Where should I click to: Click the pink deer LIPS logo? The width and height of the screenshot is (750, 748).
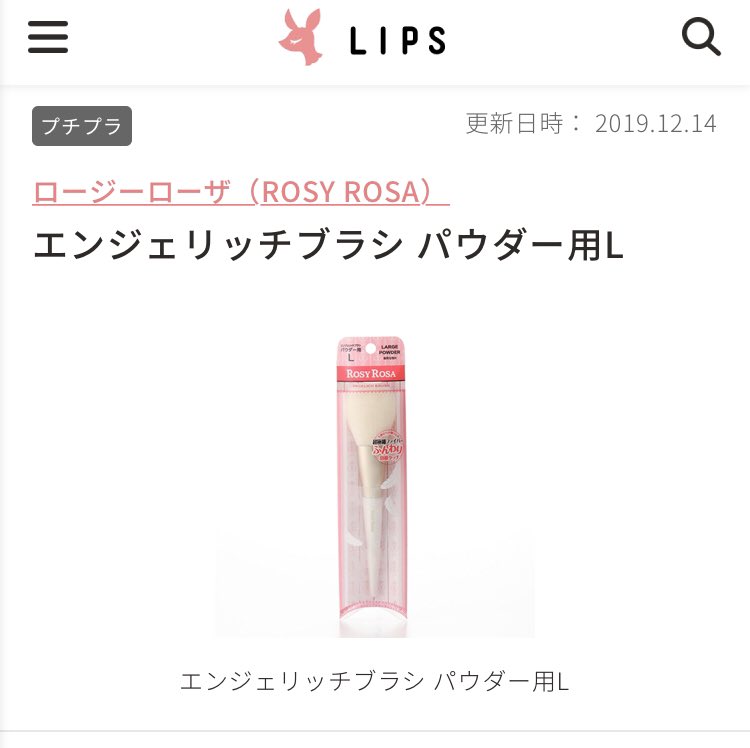tap(300, 37)
